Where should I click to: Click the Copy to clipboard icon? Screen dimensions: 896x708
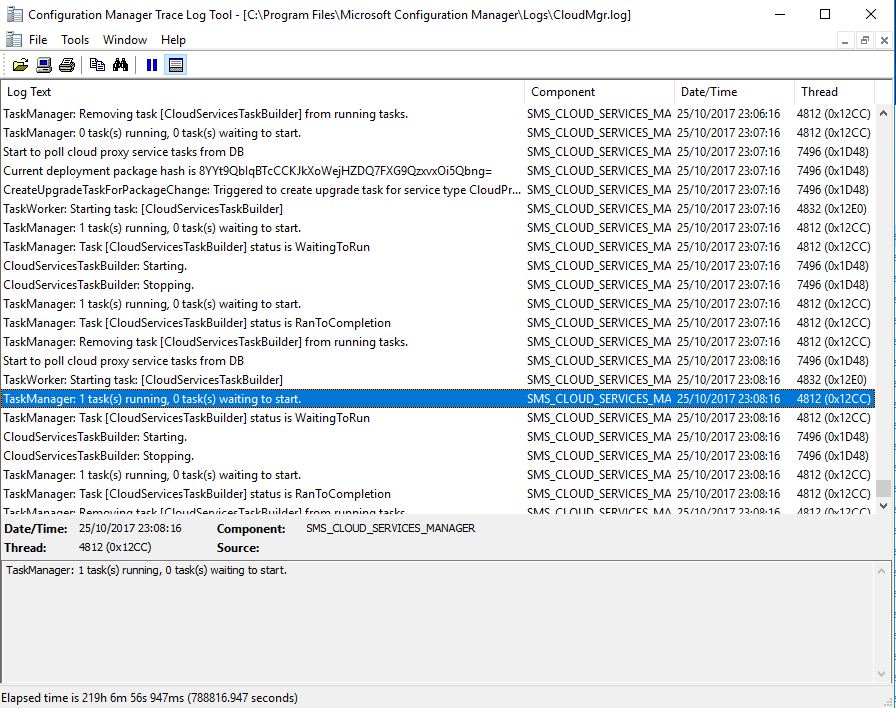coord(97,65)
